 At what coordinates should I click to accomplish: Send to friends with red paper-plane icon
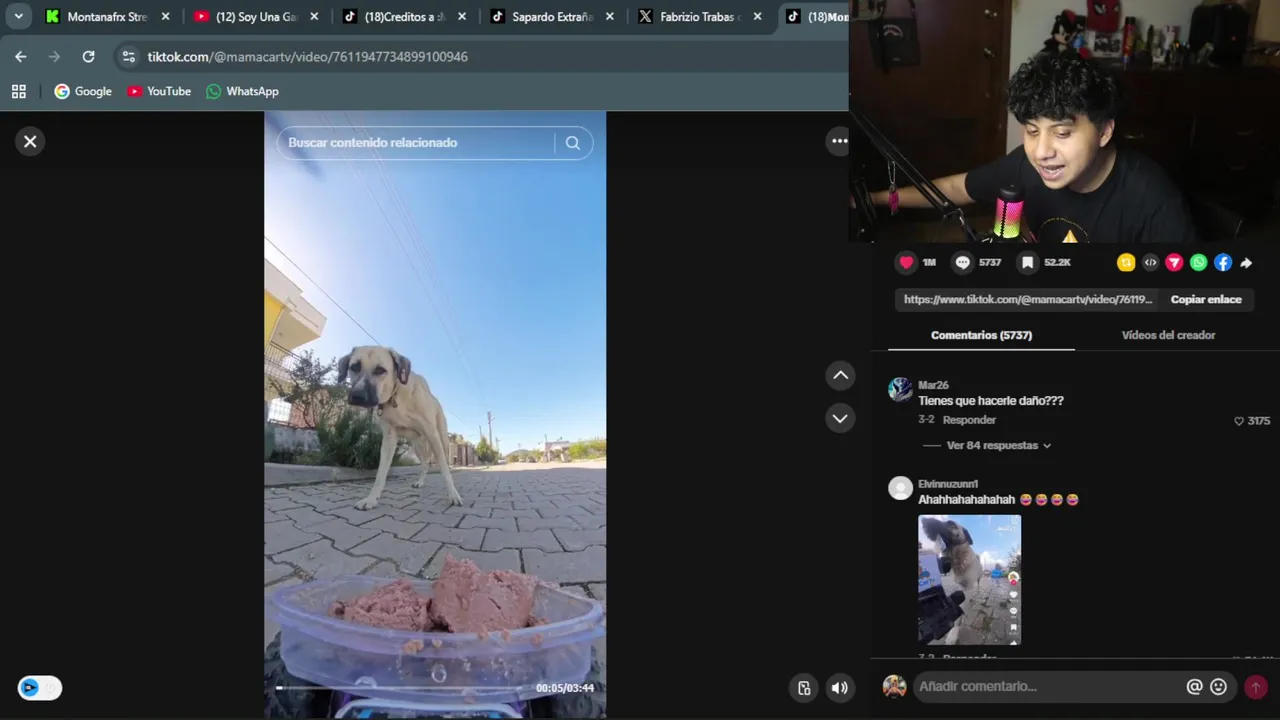[x=1174, y=262]
